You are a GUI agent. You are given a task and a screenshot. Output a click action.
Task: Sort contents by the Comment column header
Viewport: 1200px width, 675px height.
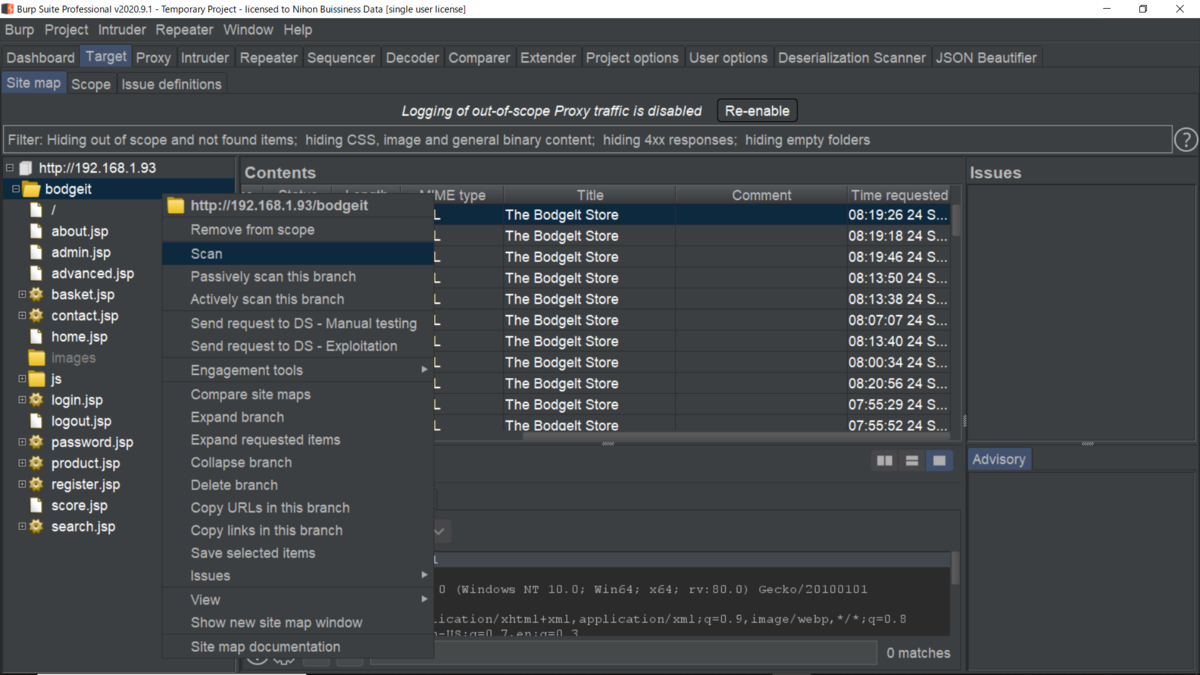coord(761,195)
